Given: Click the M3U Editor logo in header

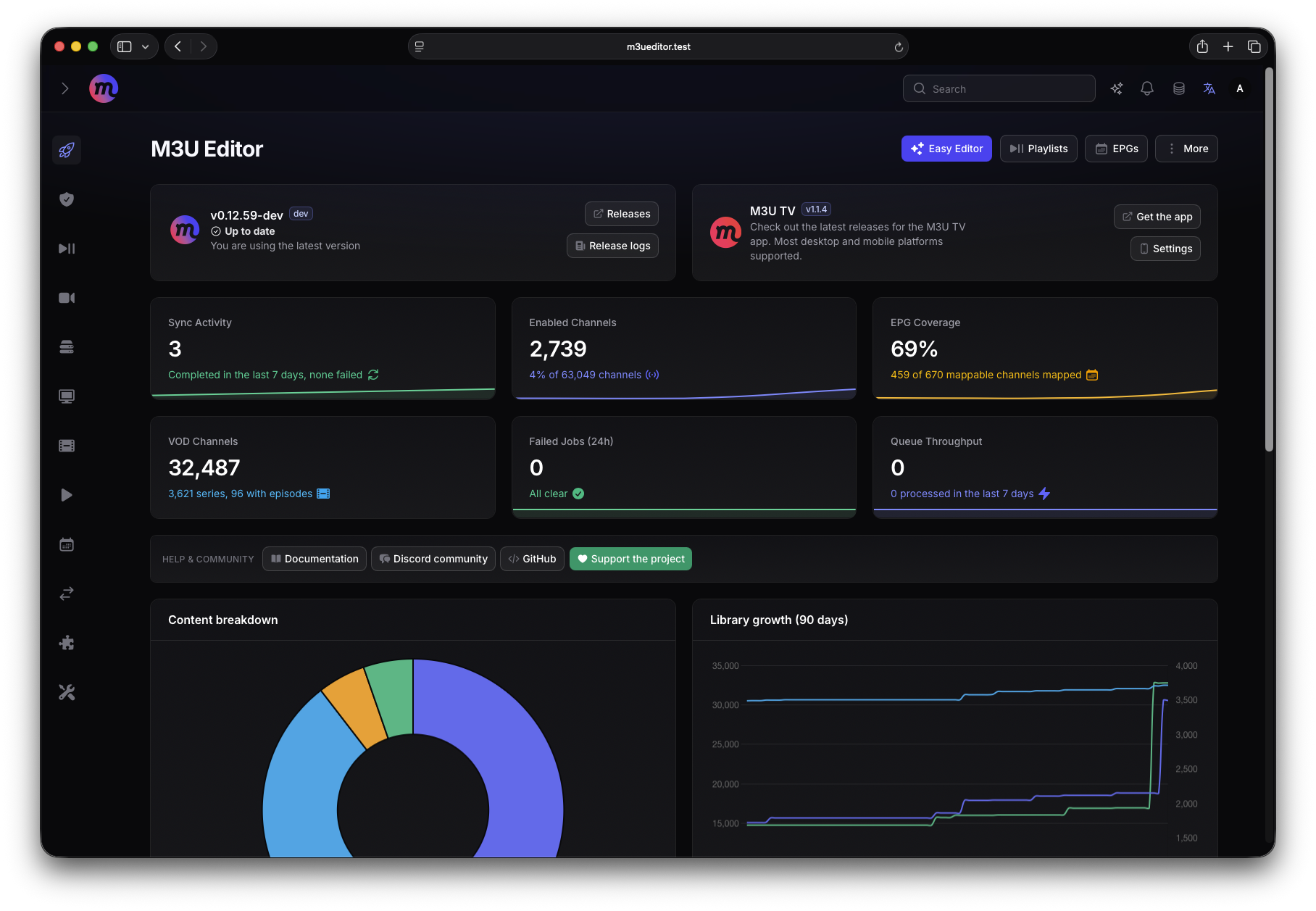Looking at the screenshot, I should (104, 88).
